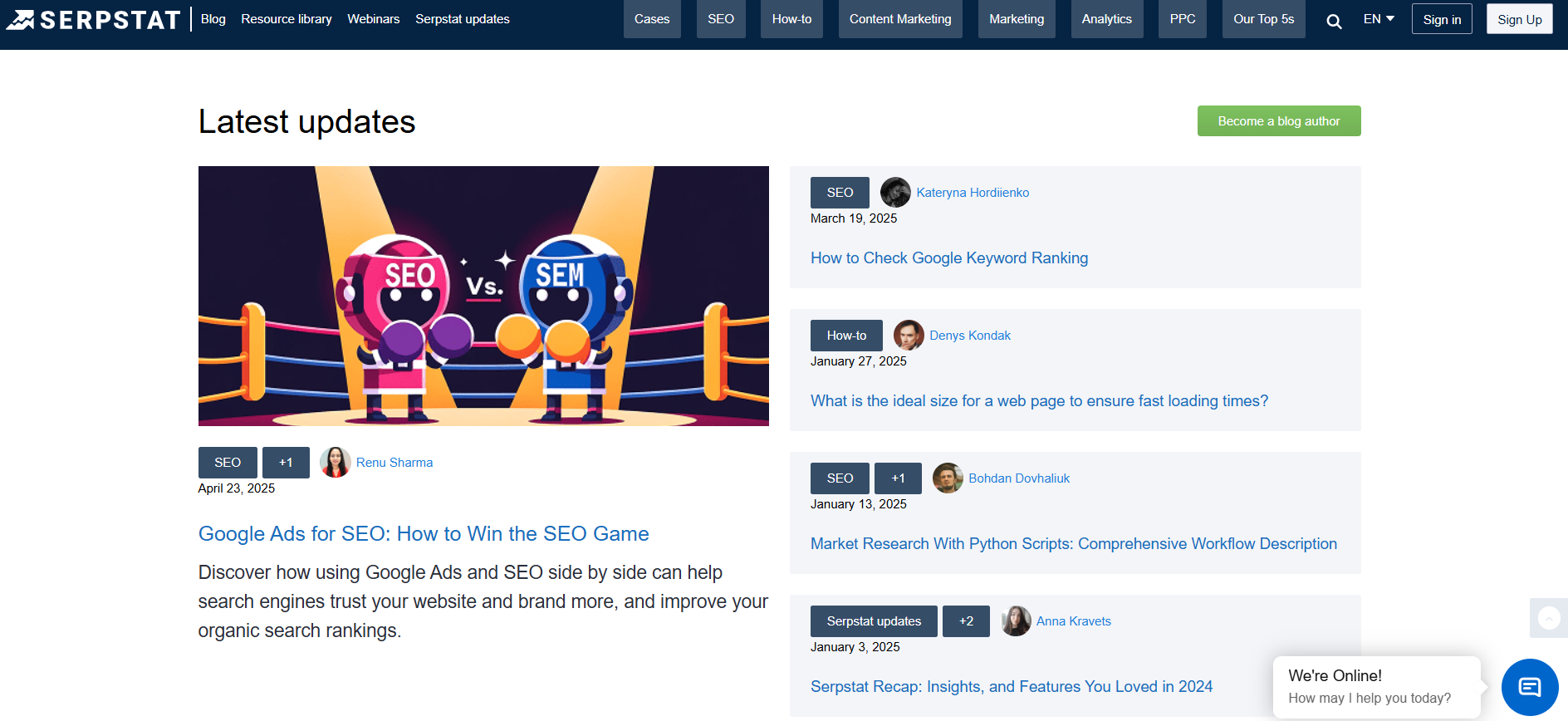
Task: Open ideal web page size article link
Action: click(x=1040, y=401)
